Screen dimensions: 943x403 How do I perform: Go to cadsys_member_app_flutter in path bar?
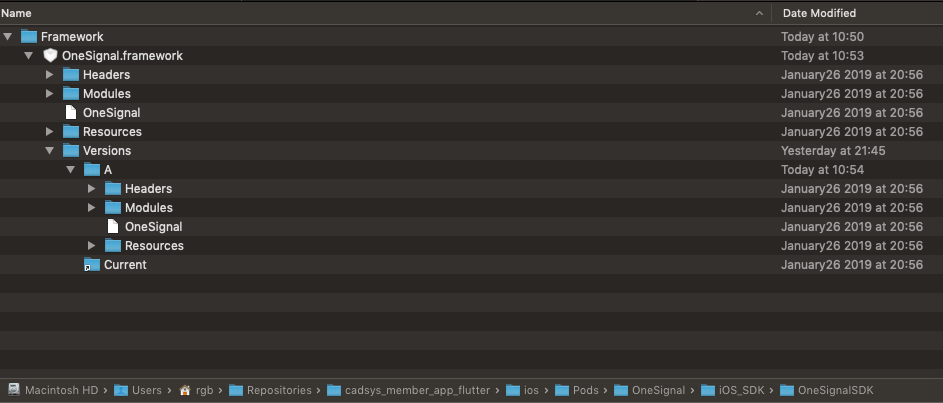pos(417,390)
